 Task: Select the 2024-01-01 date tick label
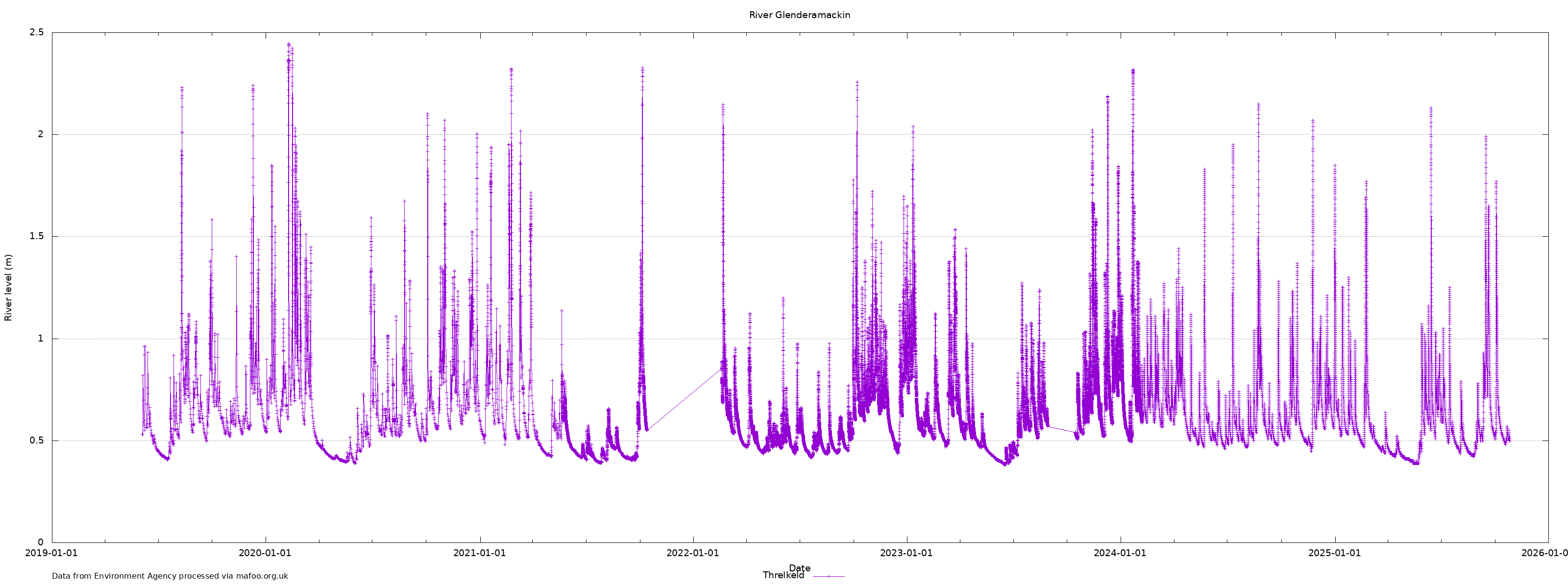point(1120,553)
